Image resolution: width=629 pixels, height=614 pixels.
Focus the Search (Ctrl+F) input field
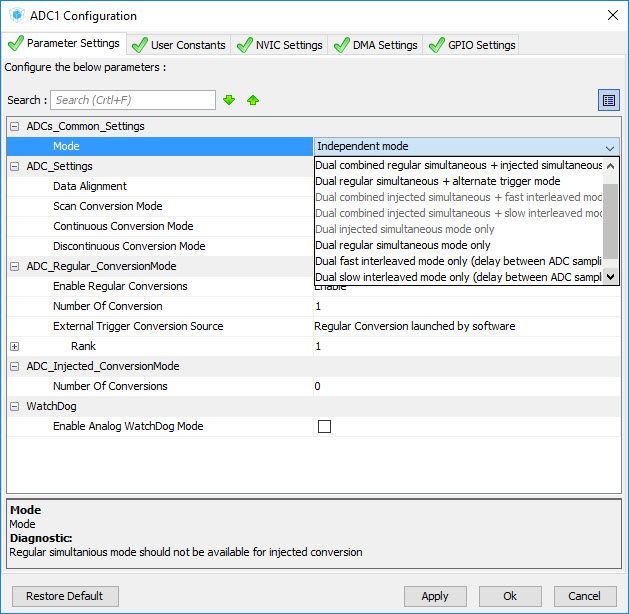[x=133, y=100]
